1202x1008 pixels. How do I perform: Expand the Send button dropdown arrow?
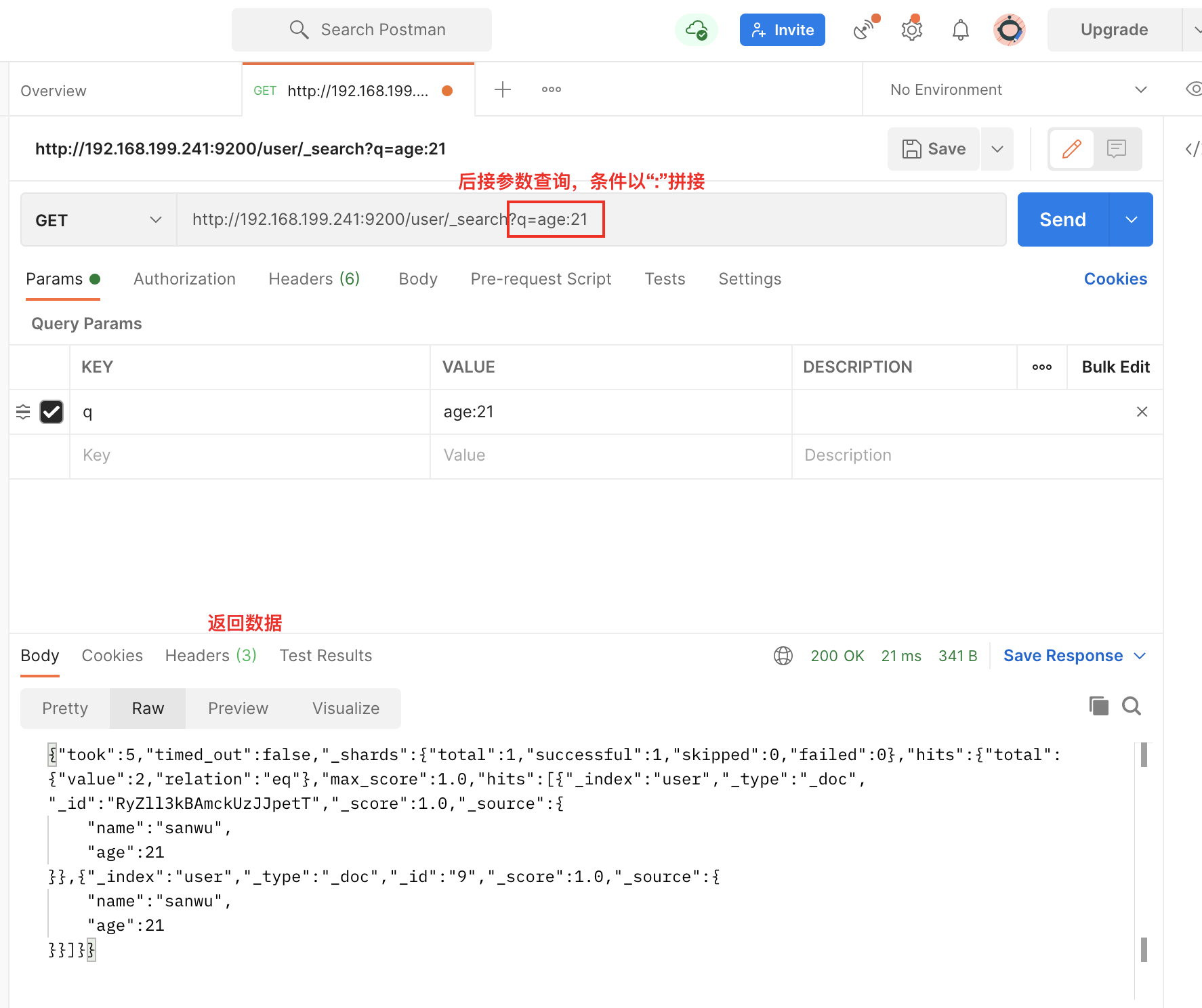click(1132, 219)
